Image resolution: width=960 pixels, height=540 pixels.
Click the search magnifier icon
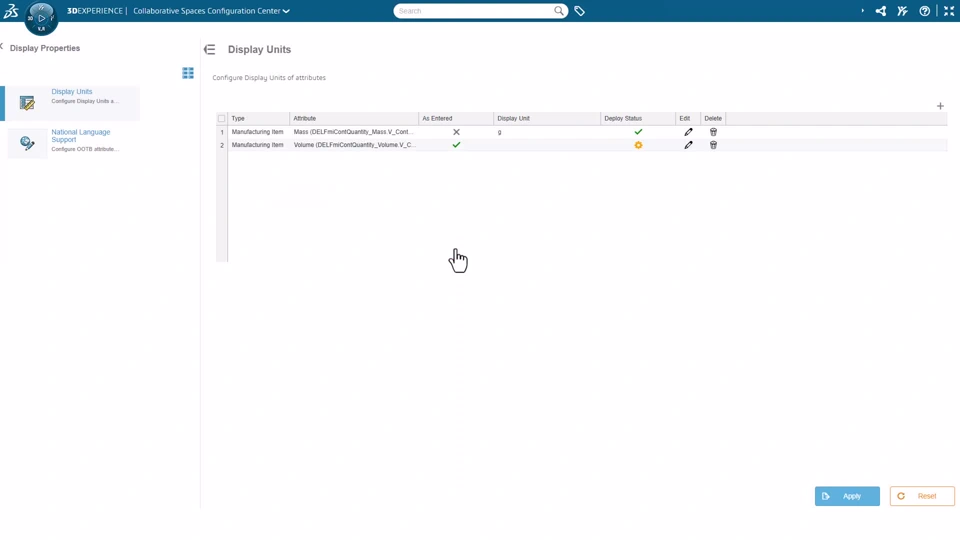[558, 10]
